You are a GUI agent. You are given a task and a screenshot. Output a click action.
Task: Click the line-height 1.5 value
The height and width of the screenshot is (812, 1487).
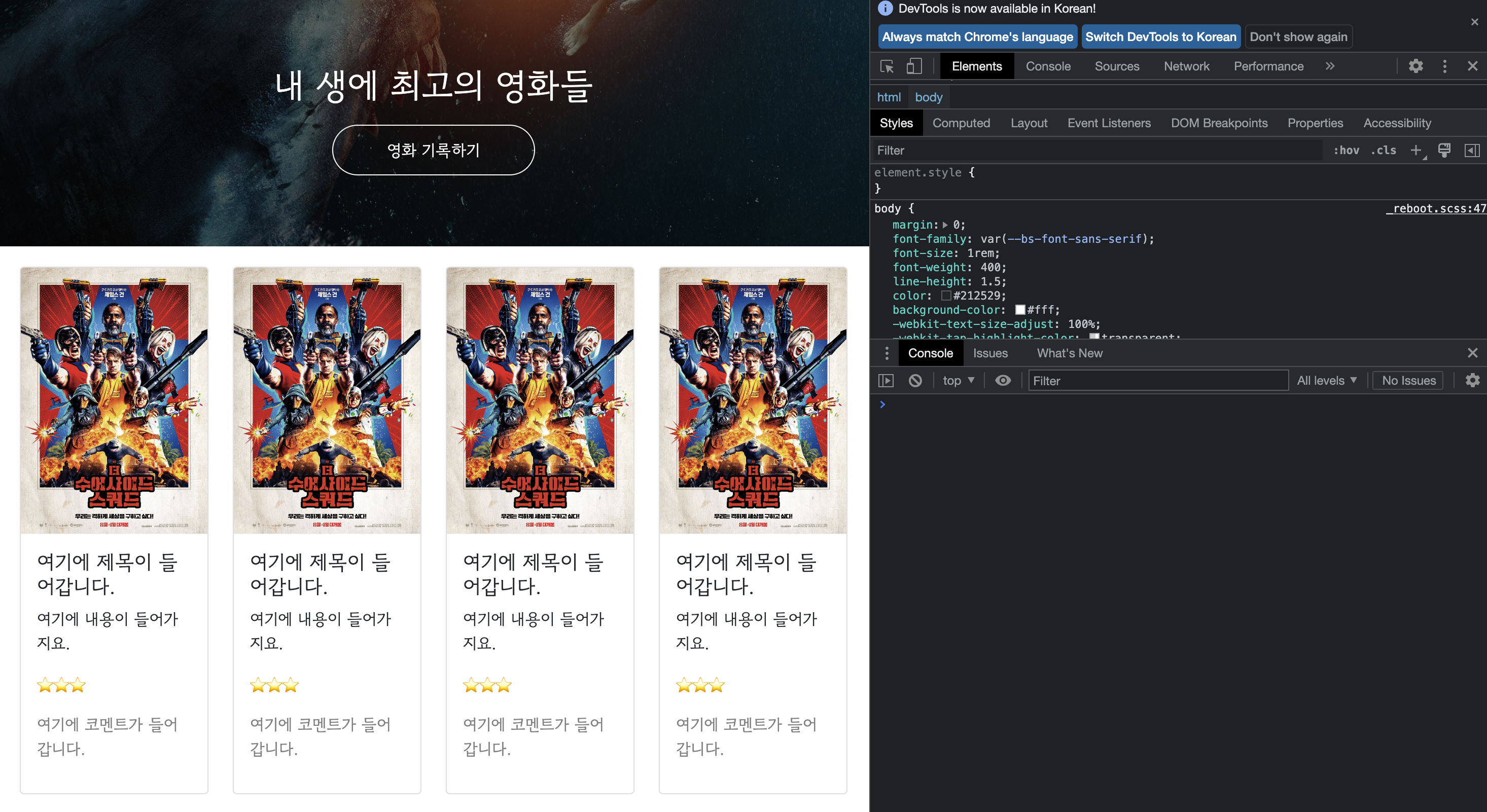point(990,282)
